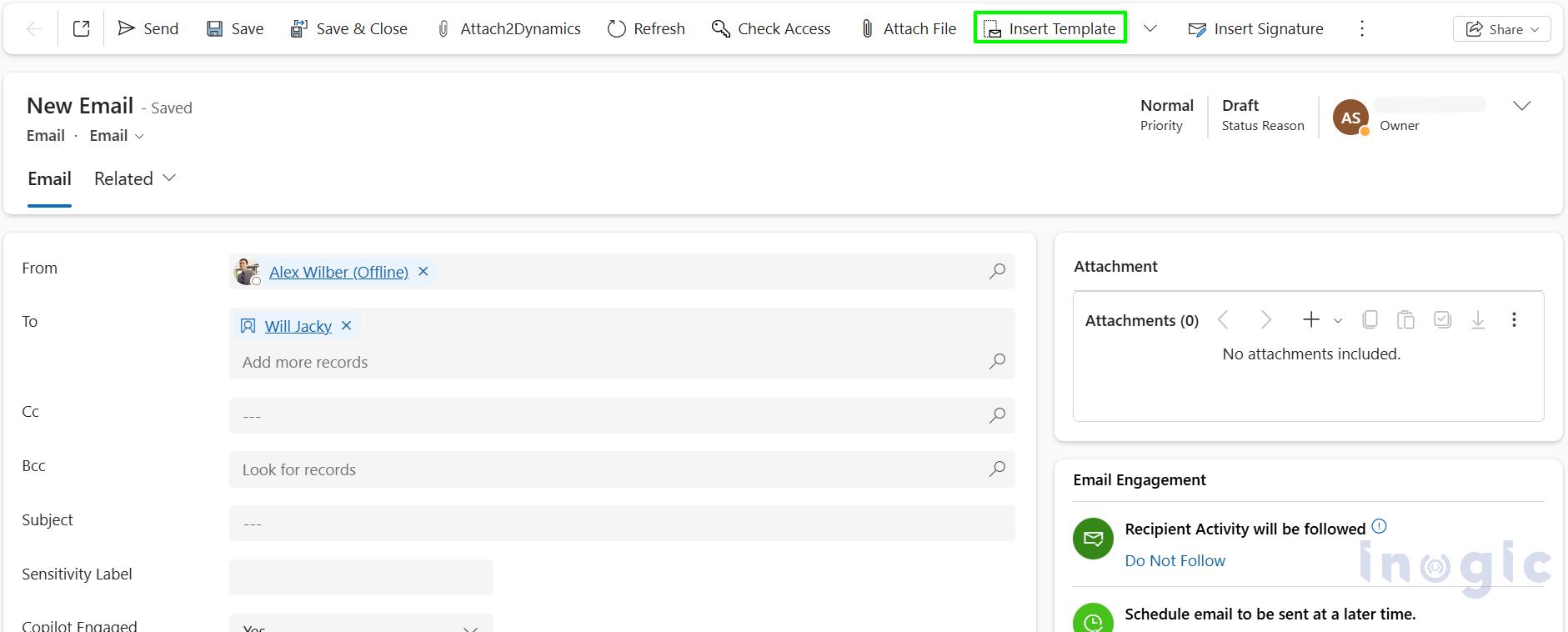
Task: Click Insert Signature
Action: (x=1255, y=29)
